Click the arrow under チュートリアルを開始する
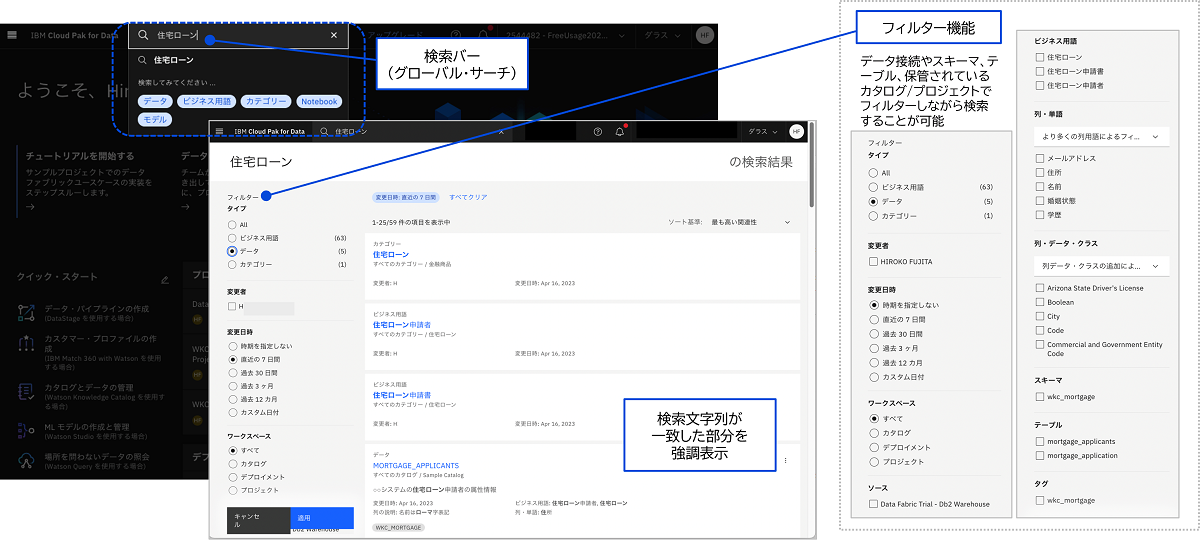The width and height of the screenshot is (1200, 540). pos(31,207)
